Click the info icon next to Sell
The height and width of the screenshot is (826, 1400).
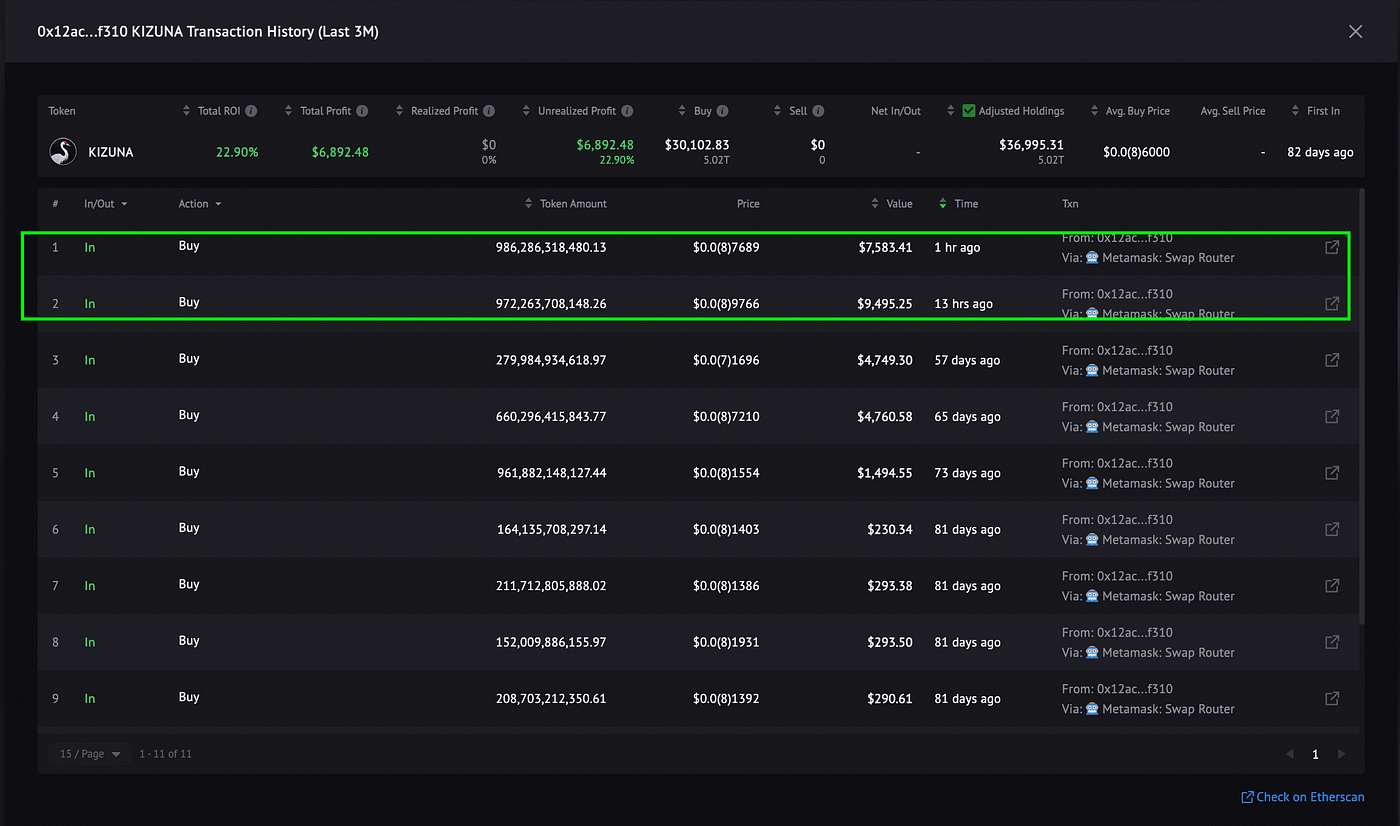pyautogui.click(x=818, y=111)
